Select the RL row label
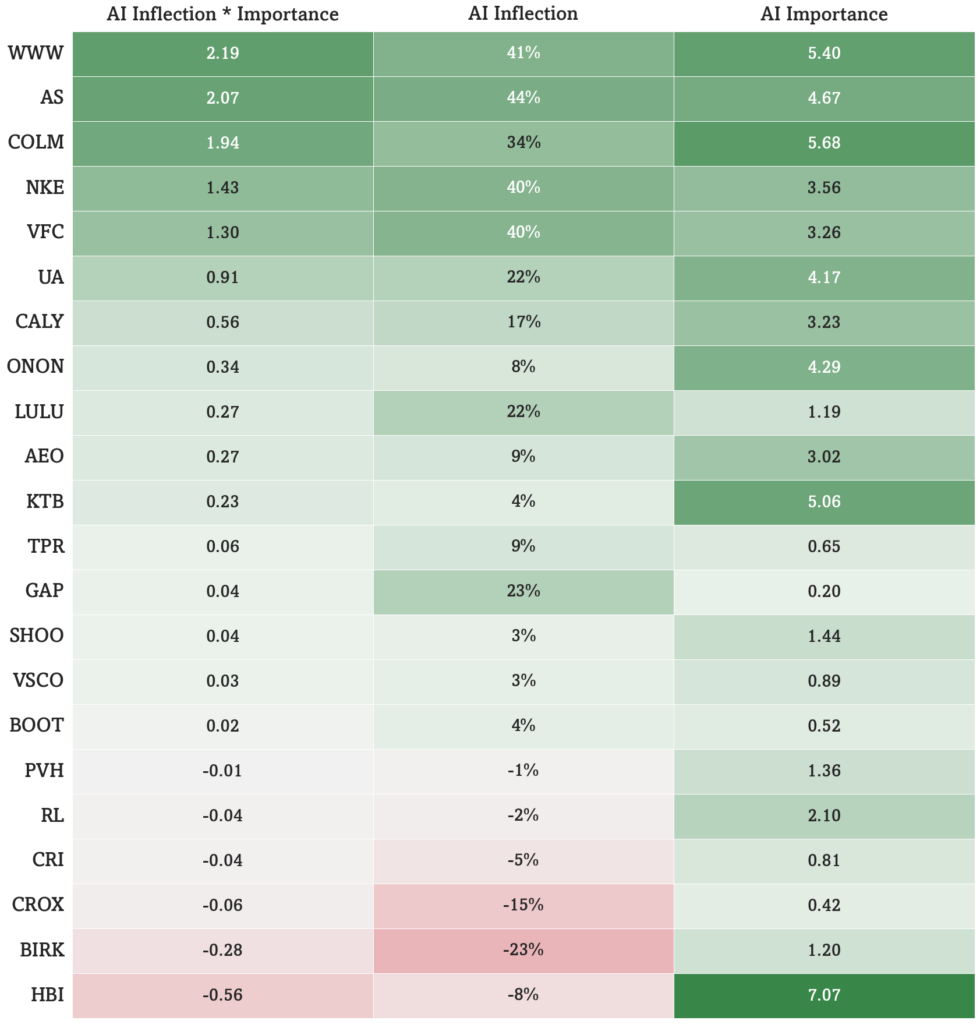 pos(52,816)
